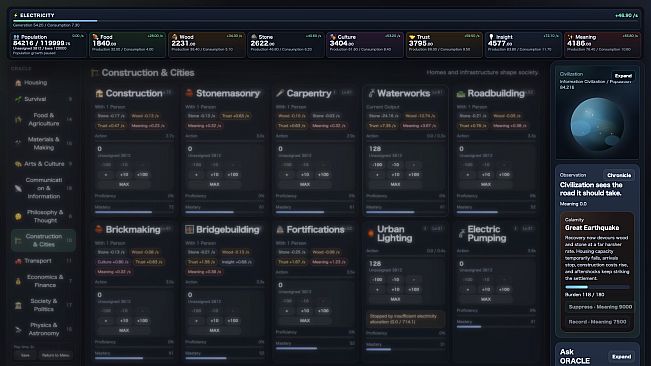Expand the Ask ORACLE panel

tap(621, 356)
